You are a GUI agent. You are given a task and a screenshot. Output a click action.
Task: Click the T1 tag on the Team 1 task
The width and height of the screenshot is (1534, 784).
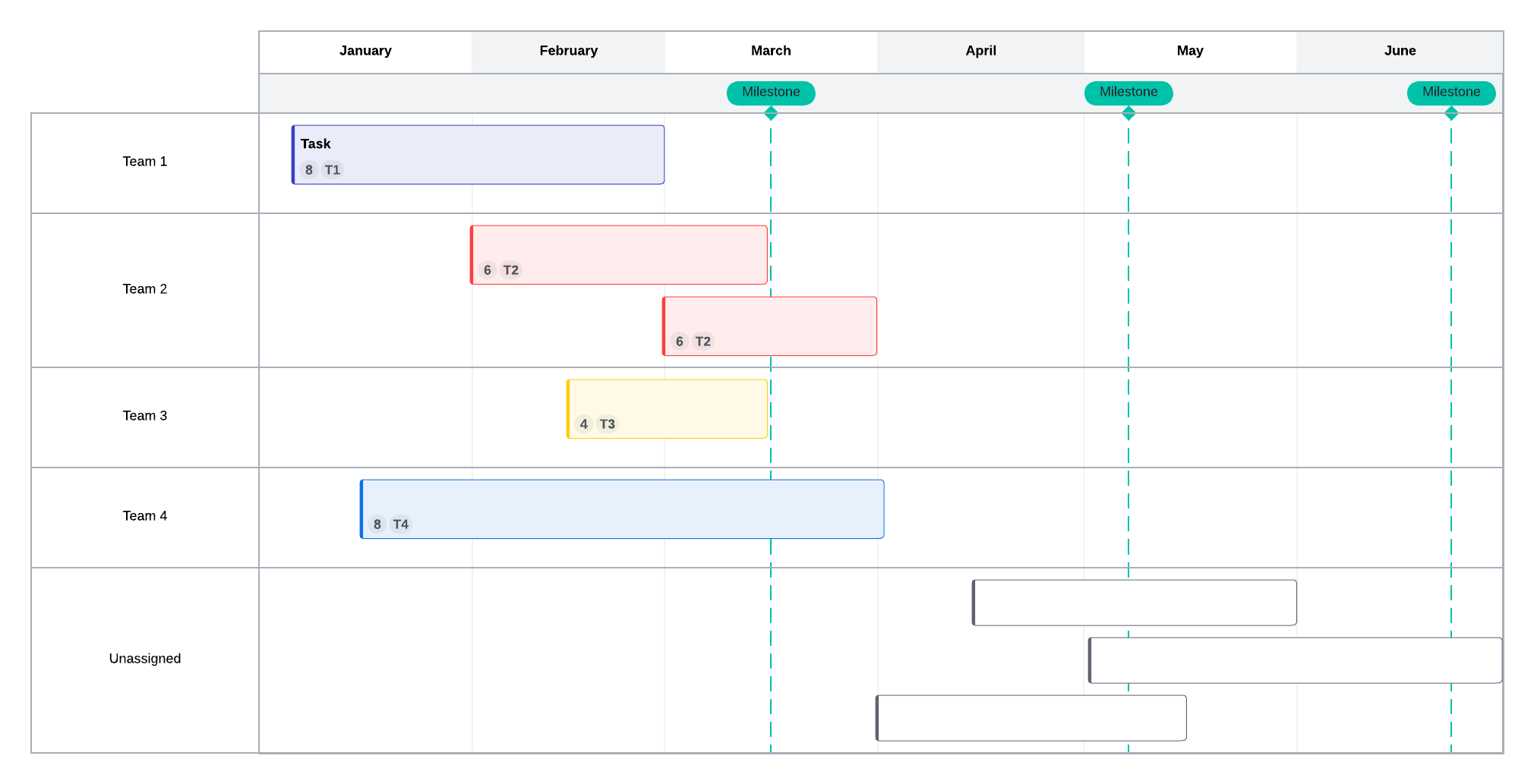pyautogui.click(x=333, y=170)
